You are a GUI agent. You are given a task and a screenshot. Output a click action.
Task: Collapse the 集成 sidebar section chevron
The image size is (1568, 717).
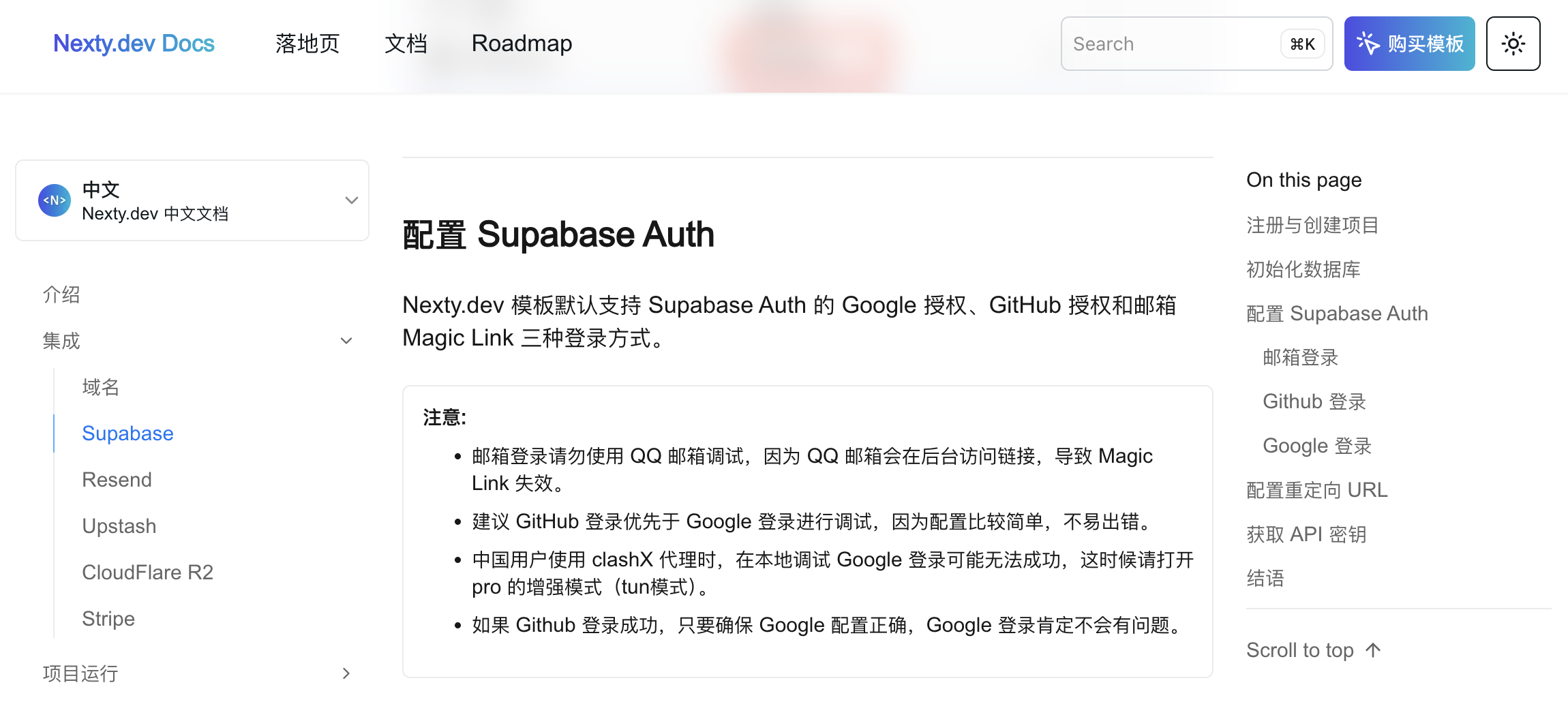(x=346, y=341)
